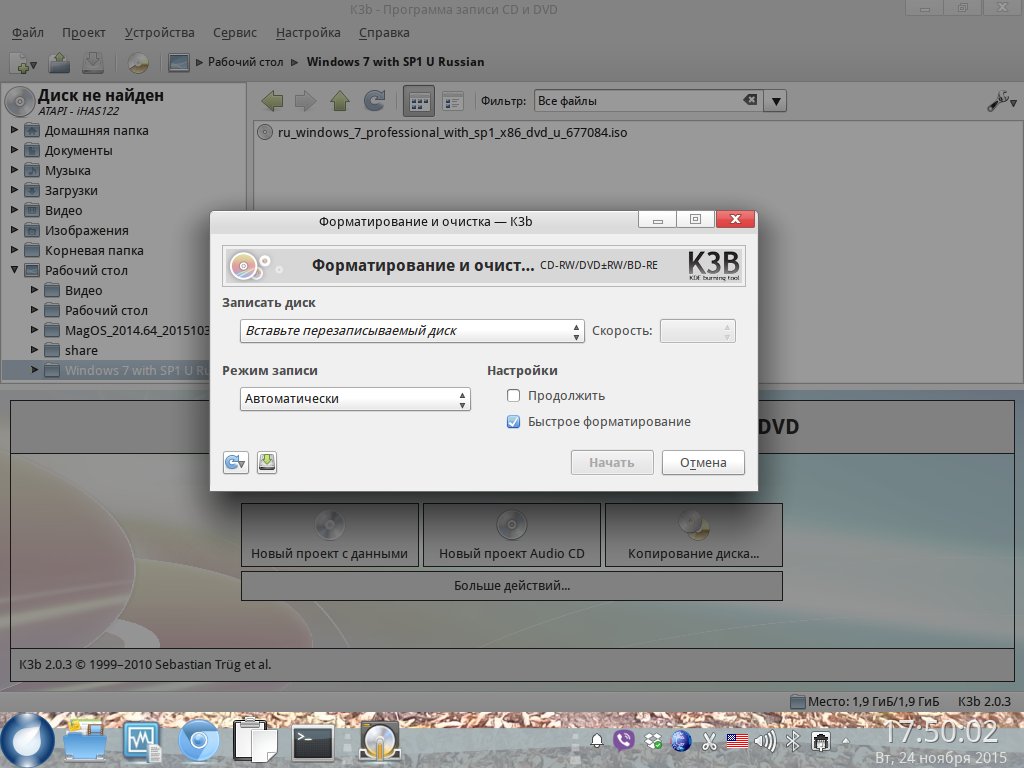1024x768 pixels.
Task: Reload the file browser view
Action: coord(374,101)
